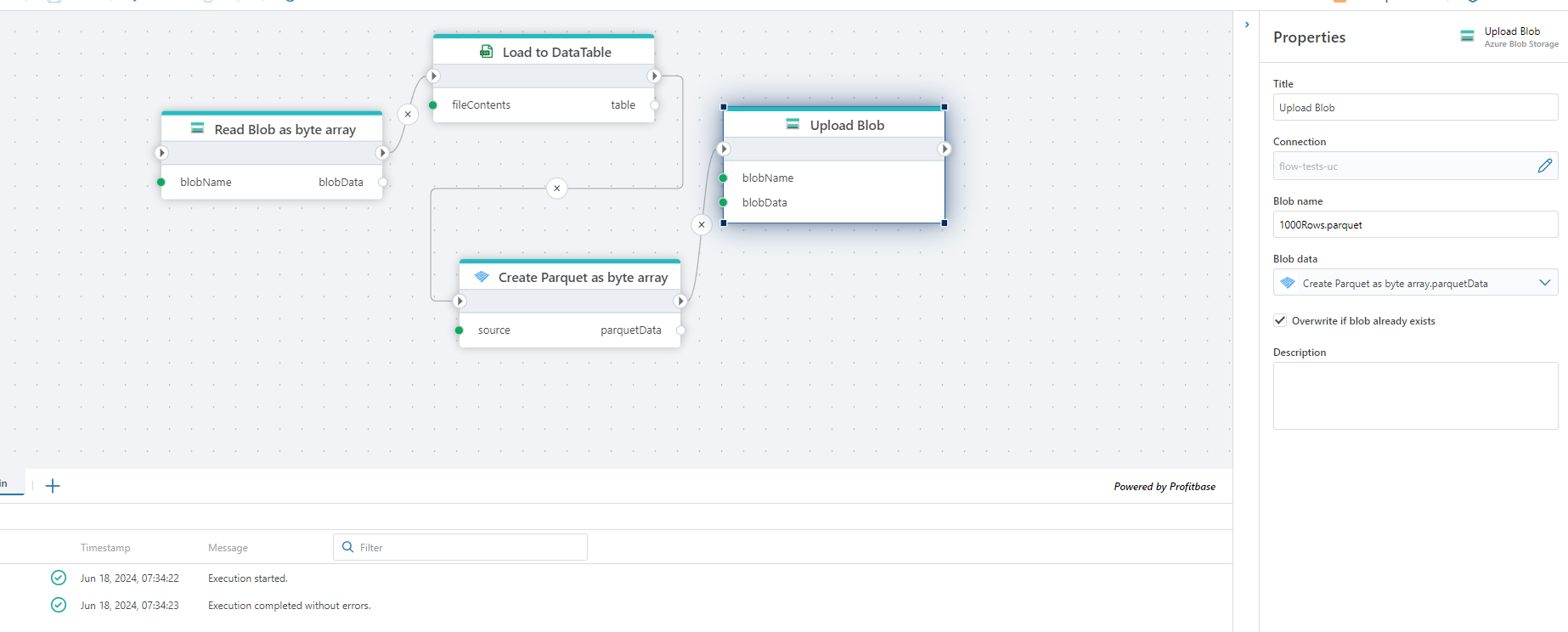
Task: Delete link between Load to DataTable and Create Parquet
Action: pyautogui.click(x=556, y=189)
